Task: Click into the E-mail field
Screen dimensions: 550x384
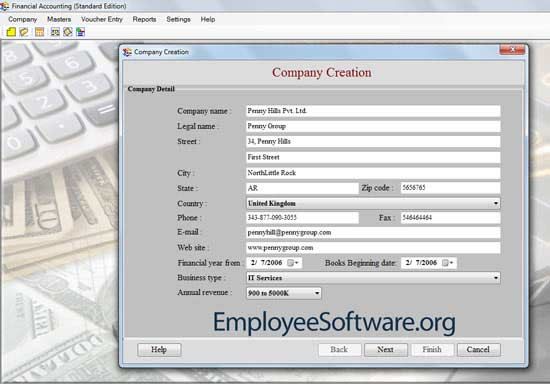Action: [x=373, y=233]
